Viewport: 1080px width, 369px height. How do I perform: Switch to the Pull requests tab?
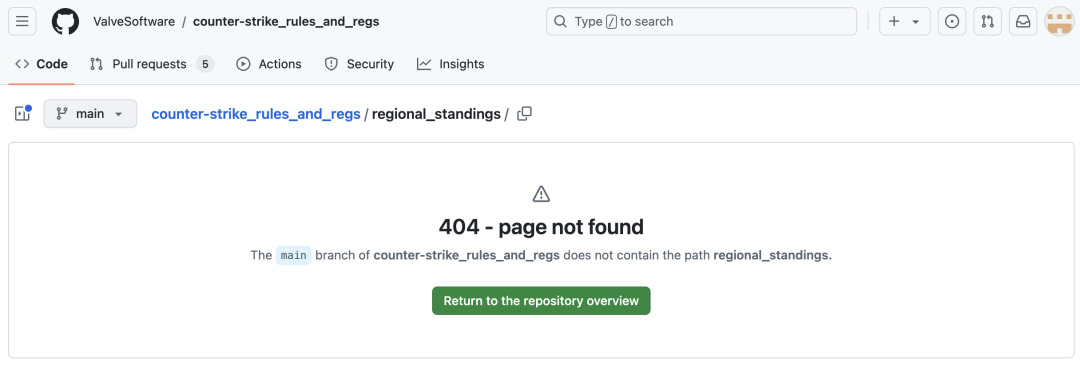click(152, 64)
